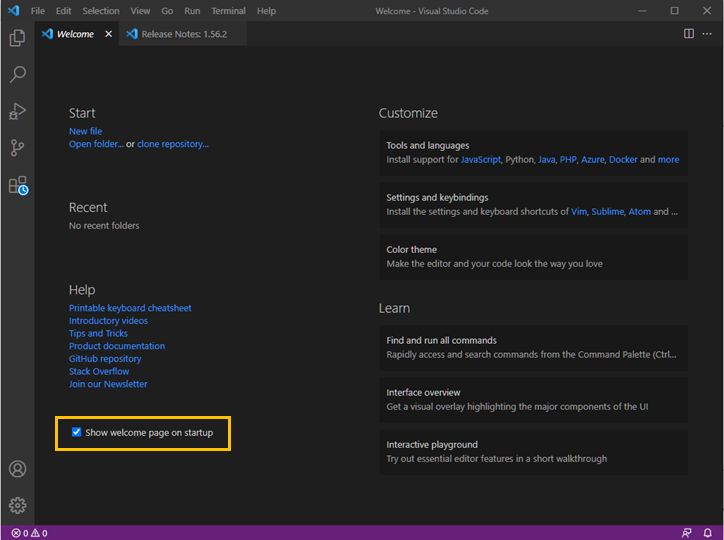The width and height of the screenshot is (724, 540).
Task: Install Sublime keybindings link
Action: [x=608, y=212]
